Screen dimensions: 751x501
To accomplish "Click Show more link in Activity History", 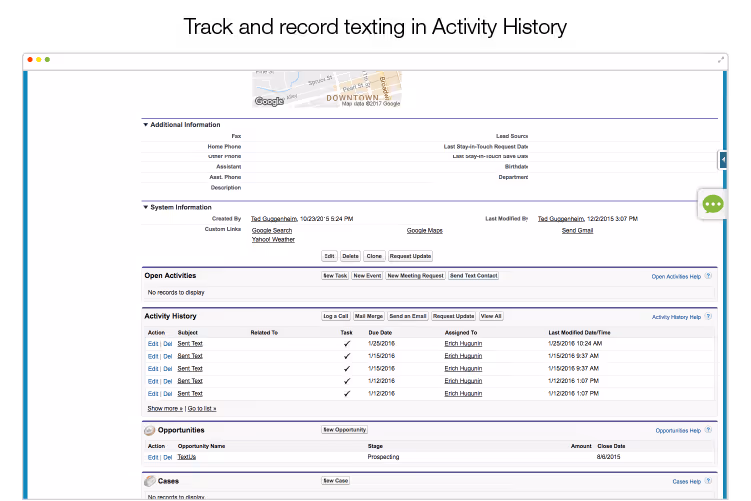I will point(165,409).
